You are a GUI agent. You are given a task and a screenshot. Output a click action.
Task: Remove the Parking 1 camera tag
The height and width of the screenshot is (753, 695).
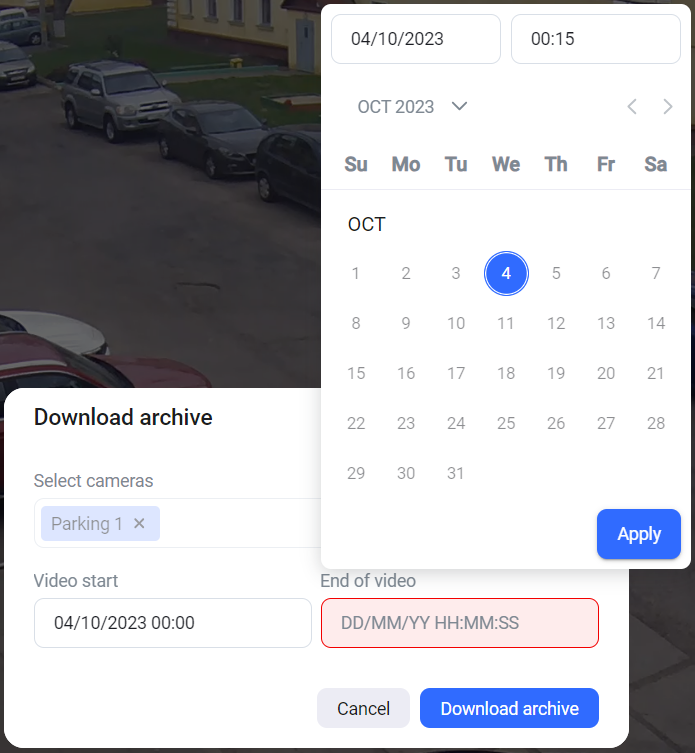pyautogui.click(x=139, y=524)
